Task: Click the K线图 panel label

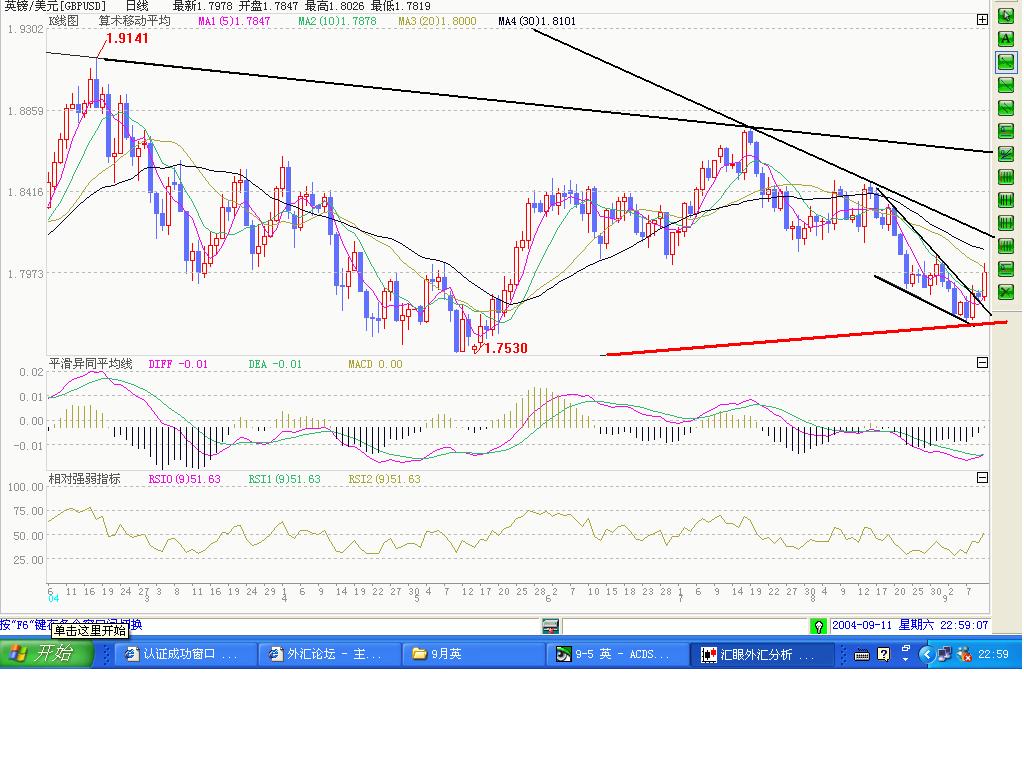Action: tap(64, 21)
